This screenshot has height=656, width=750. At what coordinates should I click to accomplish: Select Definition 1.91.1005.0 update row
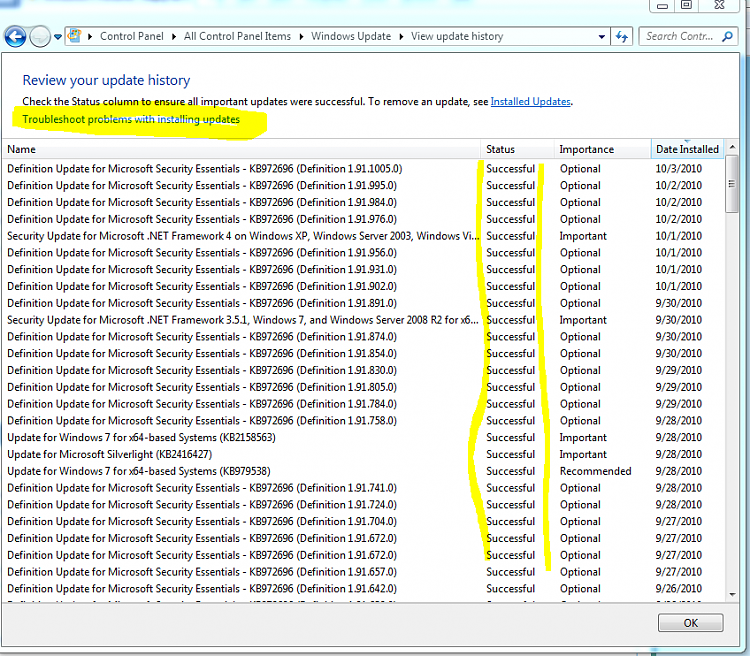363,169
